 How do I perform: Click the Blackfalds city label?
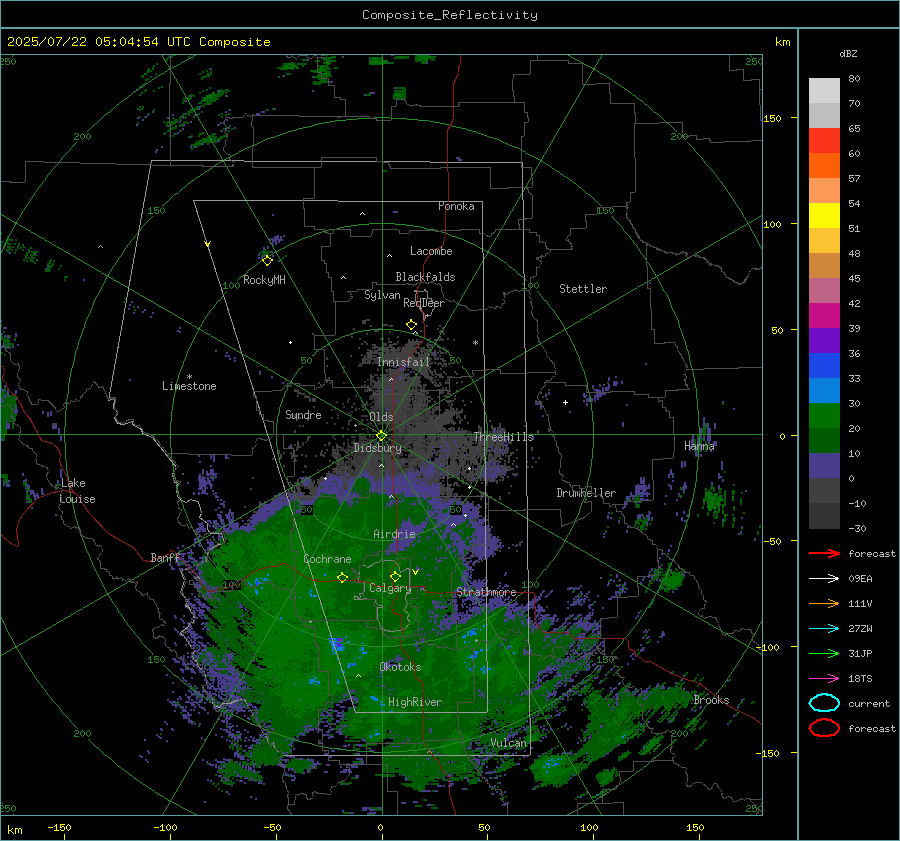[x=425, y=277]
